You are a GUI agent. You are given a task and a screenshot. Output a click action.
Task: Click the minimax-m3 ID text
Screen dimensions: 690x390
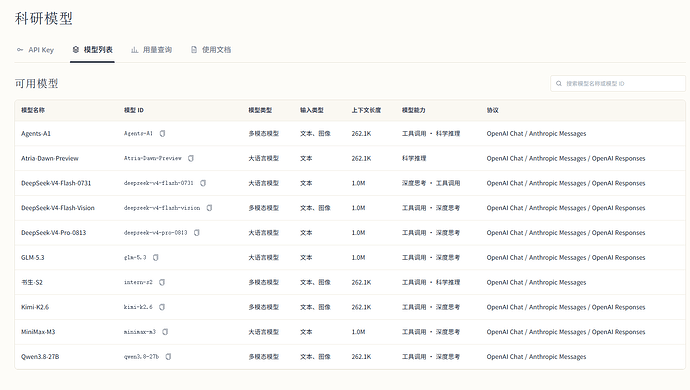(140, 332)
